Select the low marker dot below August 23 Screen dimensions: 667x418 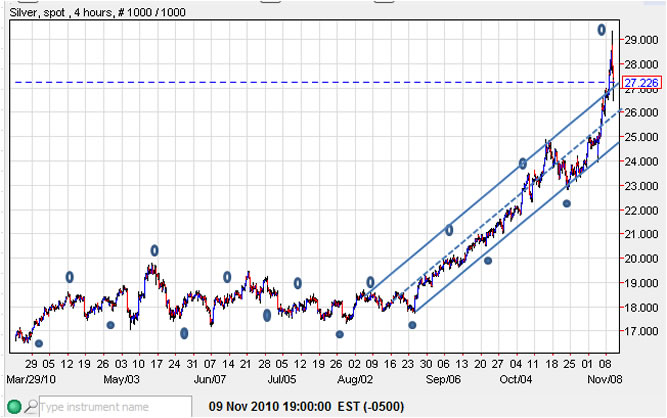[x=412, y=325]
